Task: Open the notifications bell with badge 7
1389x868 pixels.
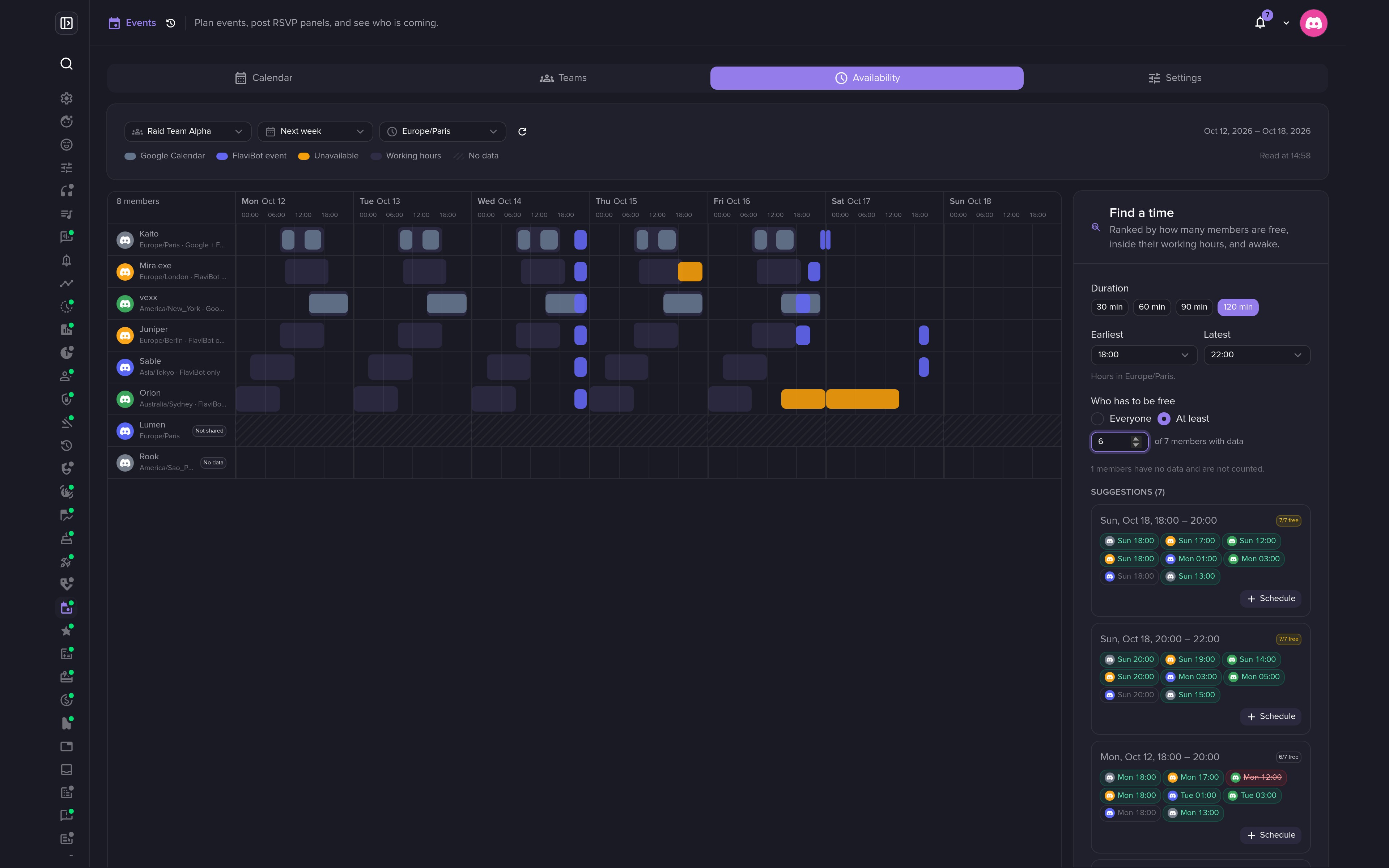Action: click(x=1261, y=23)
